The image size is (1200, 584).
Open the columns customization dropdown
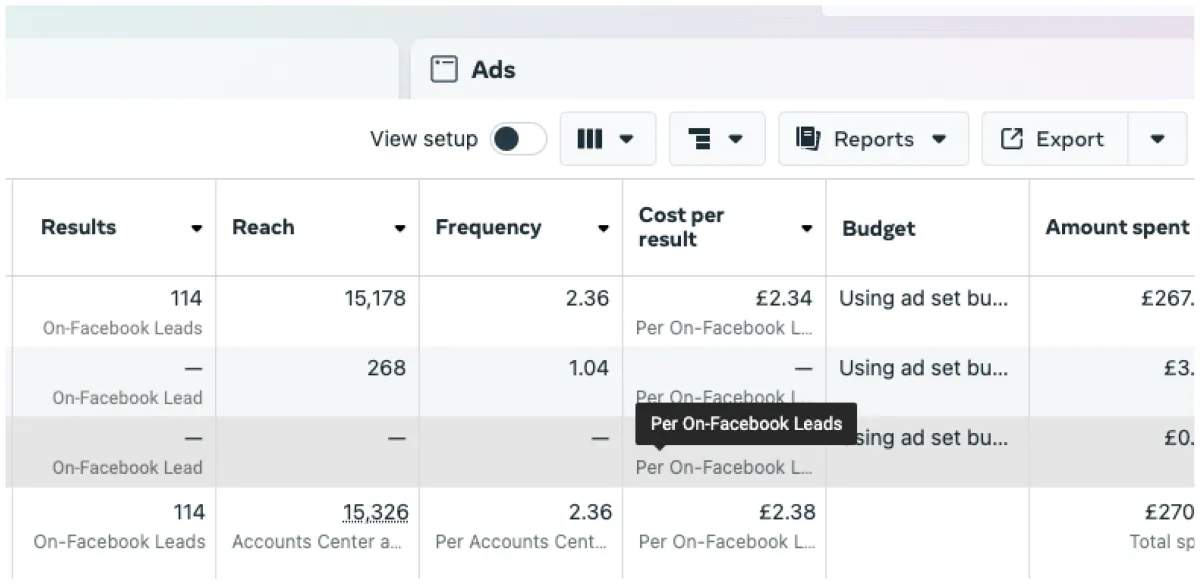click(x=608, y=139)
